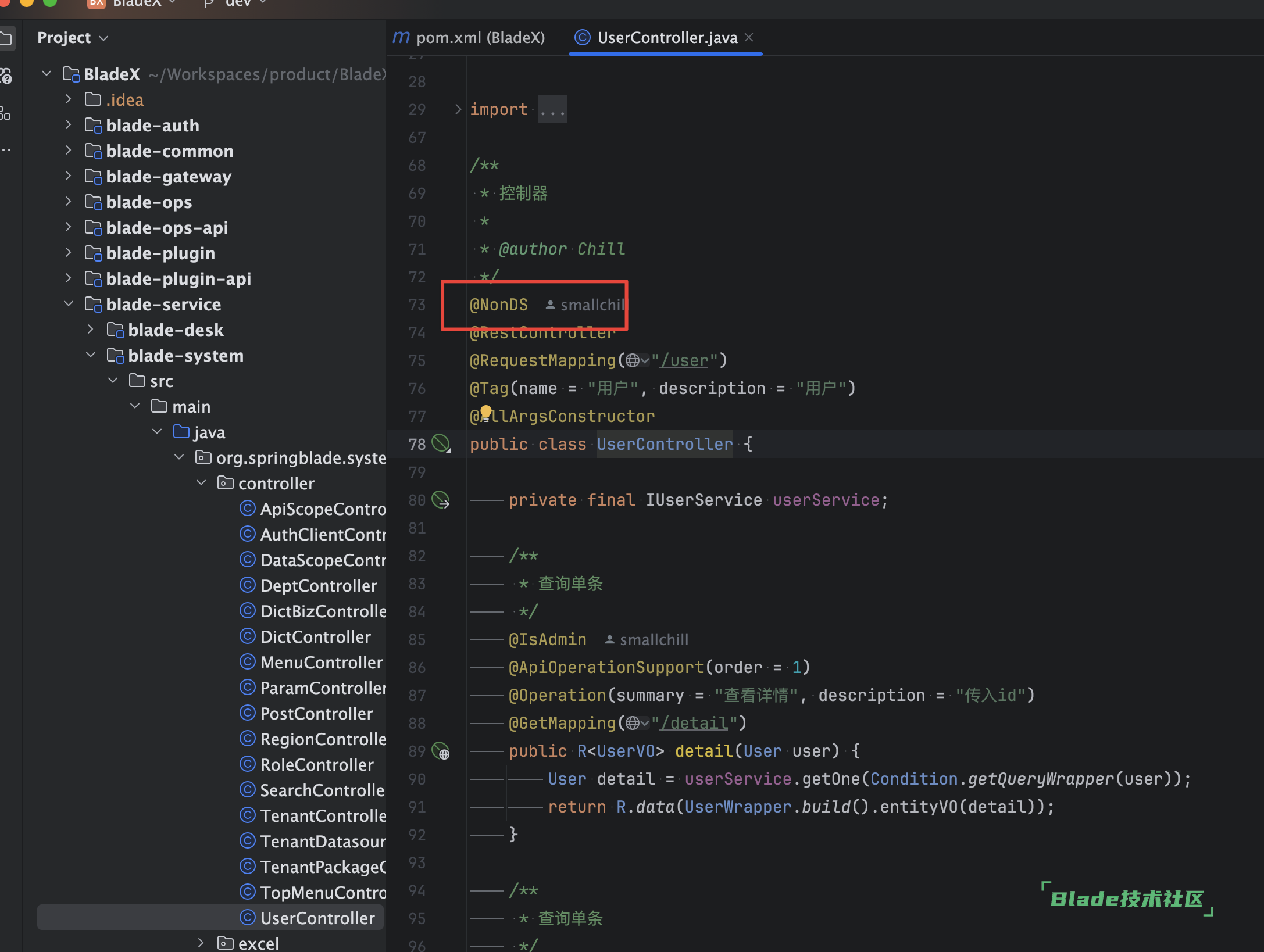This screenshot has height=952, width=1264.
Task: Click the autowired gutter icon on line 80
Action: click(441, 500)
